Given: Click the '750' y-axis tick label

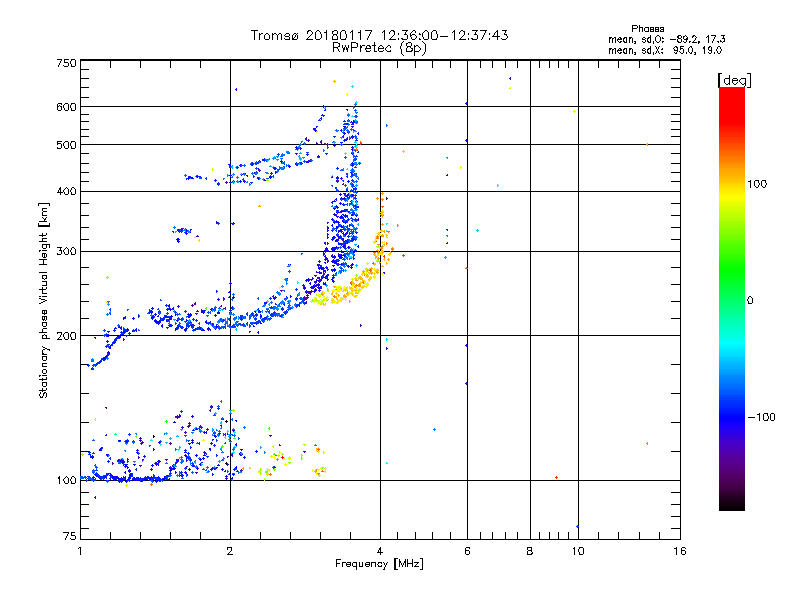Looking at the screenshot, I should pyautogui.click(x=66, y=63).
